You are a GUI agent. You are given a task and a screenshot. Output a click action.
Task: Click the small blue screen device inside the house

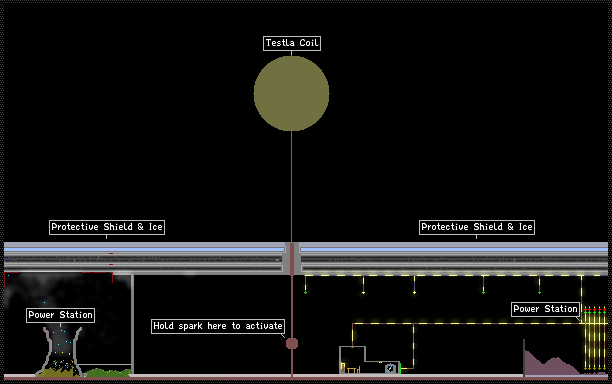(390, 368)
